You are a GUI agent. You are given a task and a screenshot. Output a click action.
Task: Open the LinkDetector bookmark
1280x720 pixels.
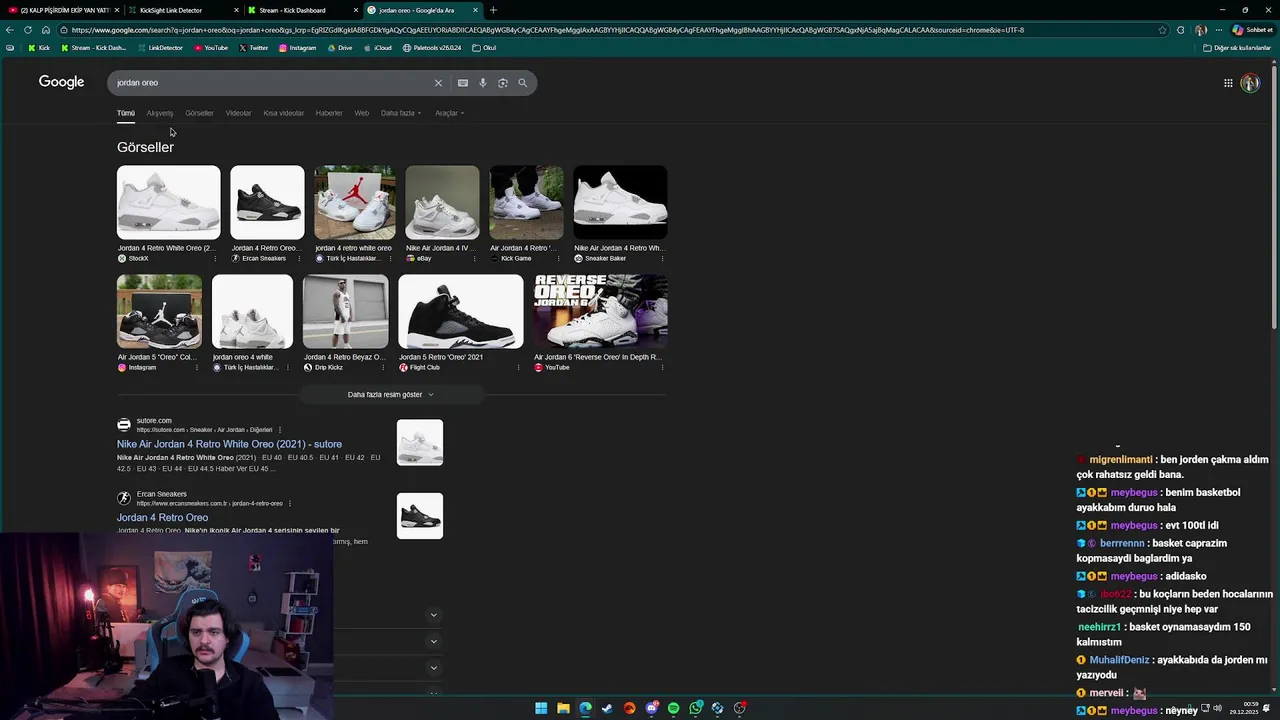160,48
